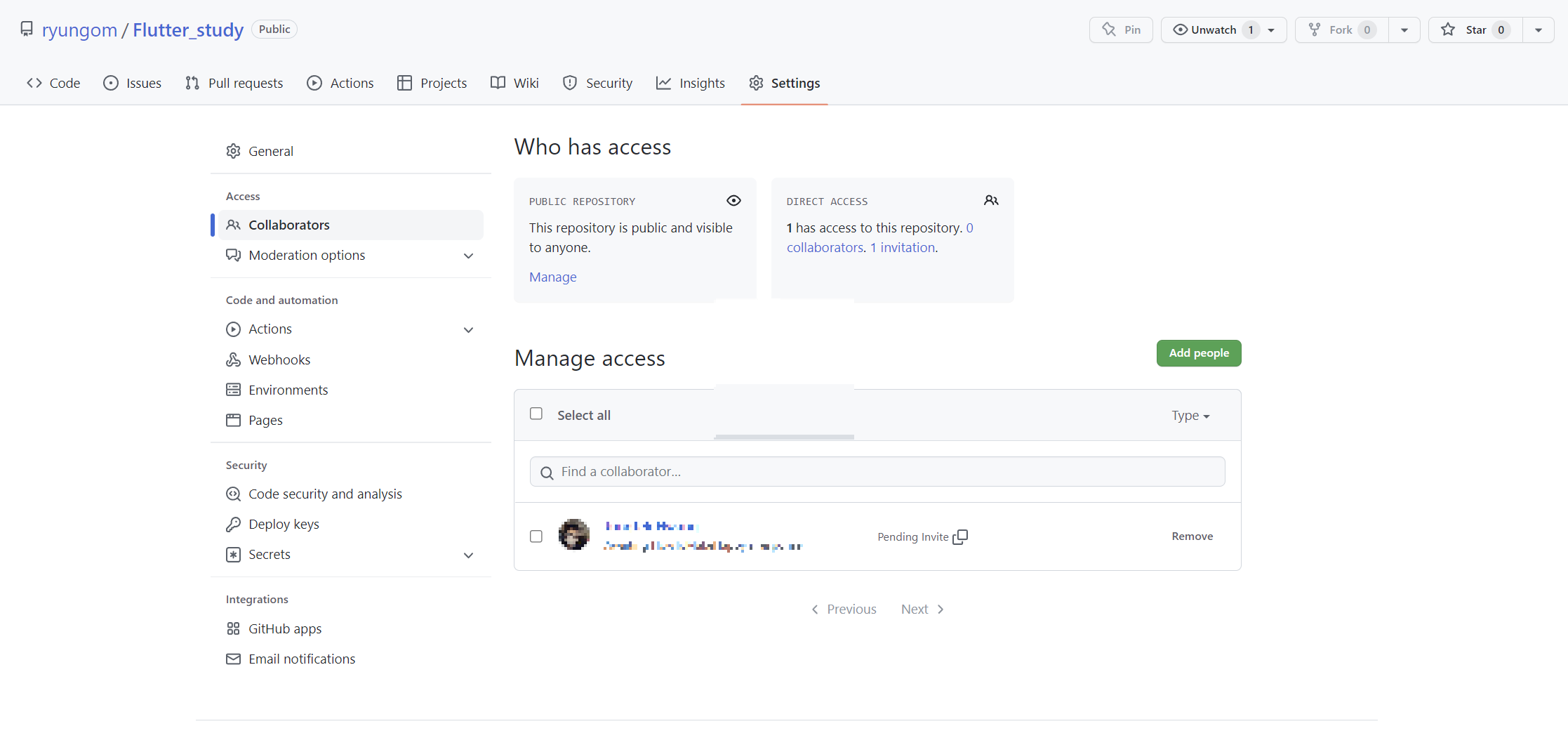
Task: Open Pages settings
Action: pos(351,420)
